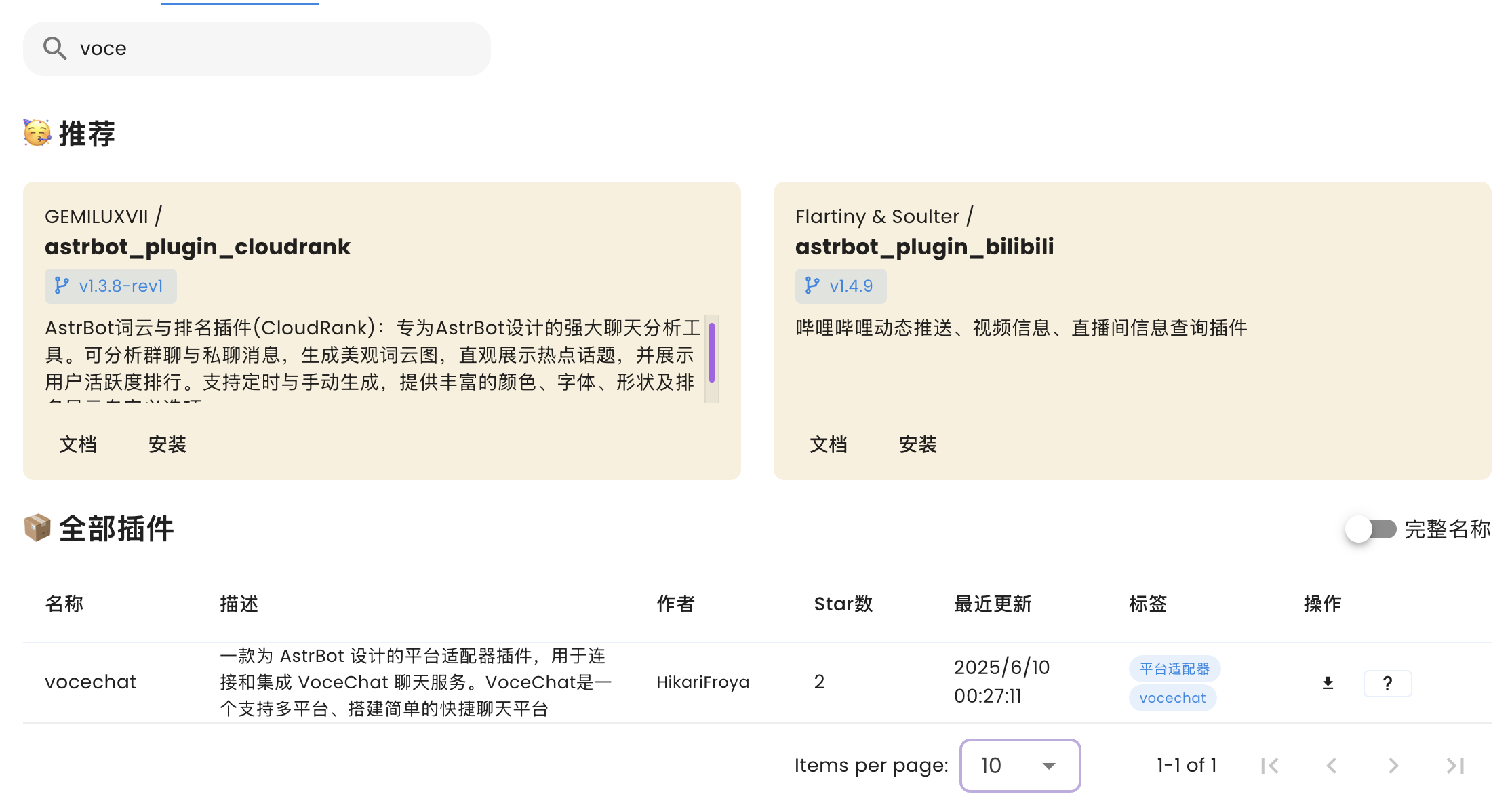Open the items per page dropdown
The width and height of the screenshot is (1512, 803).
pyautogui.click(x=1020, y=766)
